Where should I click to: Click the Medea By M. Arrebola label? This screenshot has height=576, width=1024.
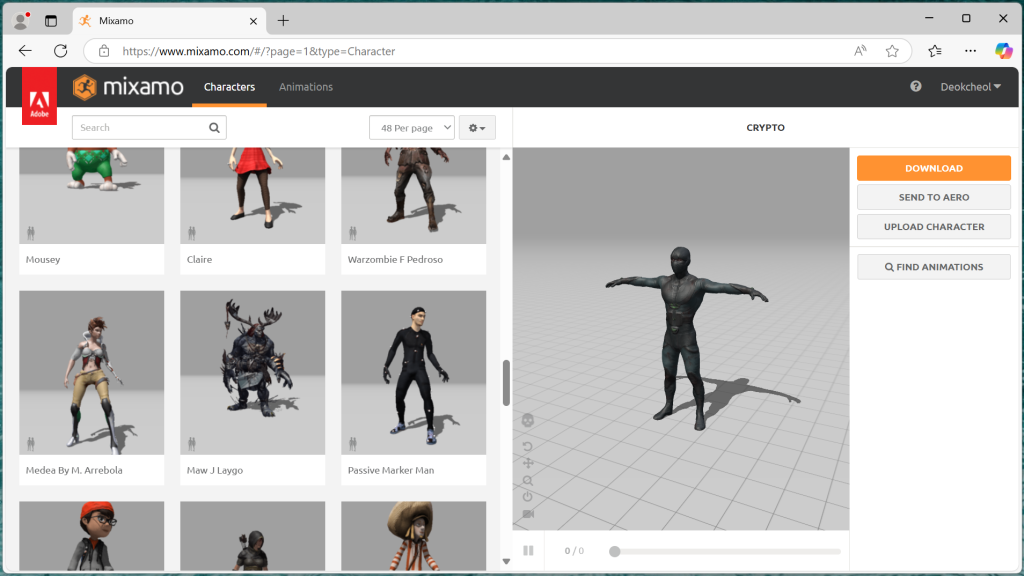click(x=74, y=470)
